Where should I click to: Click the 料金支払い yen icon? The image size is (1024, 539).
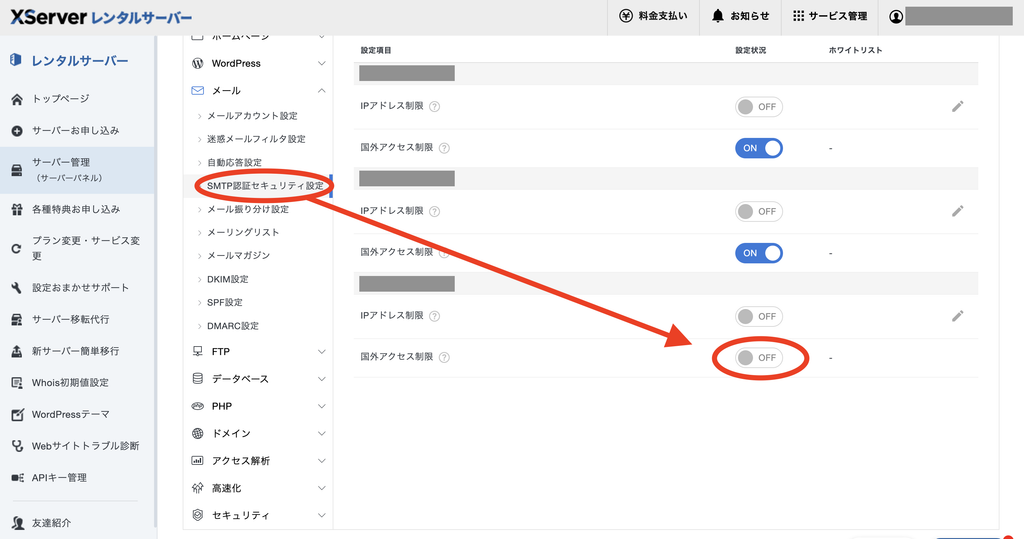626,16
